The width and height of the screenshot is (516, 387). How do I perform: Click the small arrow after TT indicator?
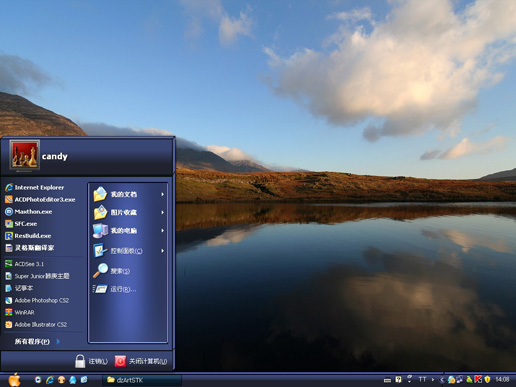[433, 379]
